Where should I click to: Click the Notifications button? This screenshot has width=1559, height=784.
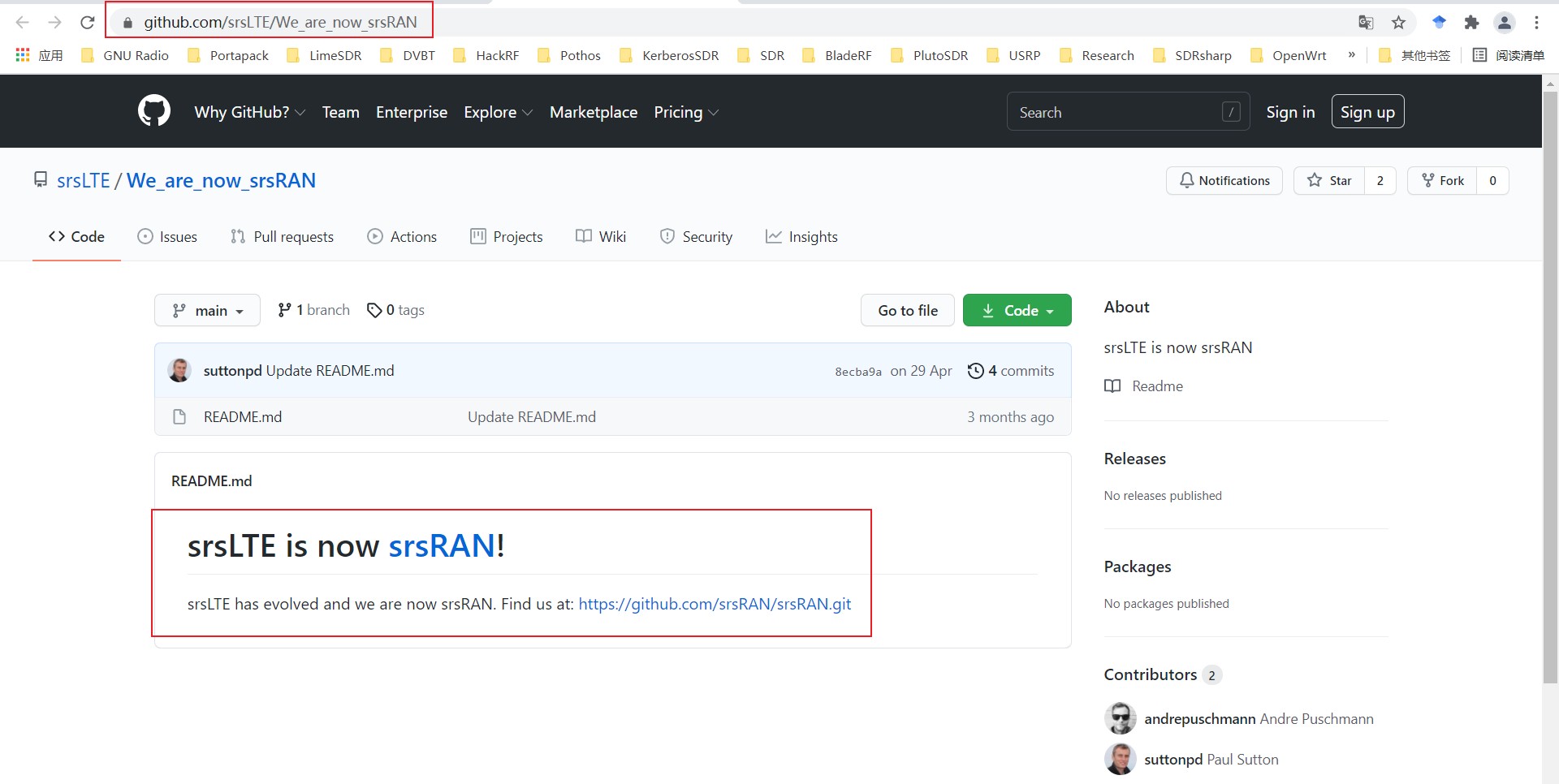pyautogui.click(x=1224, y=180)
